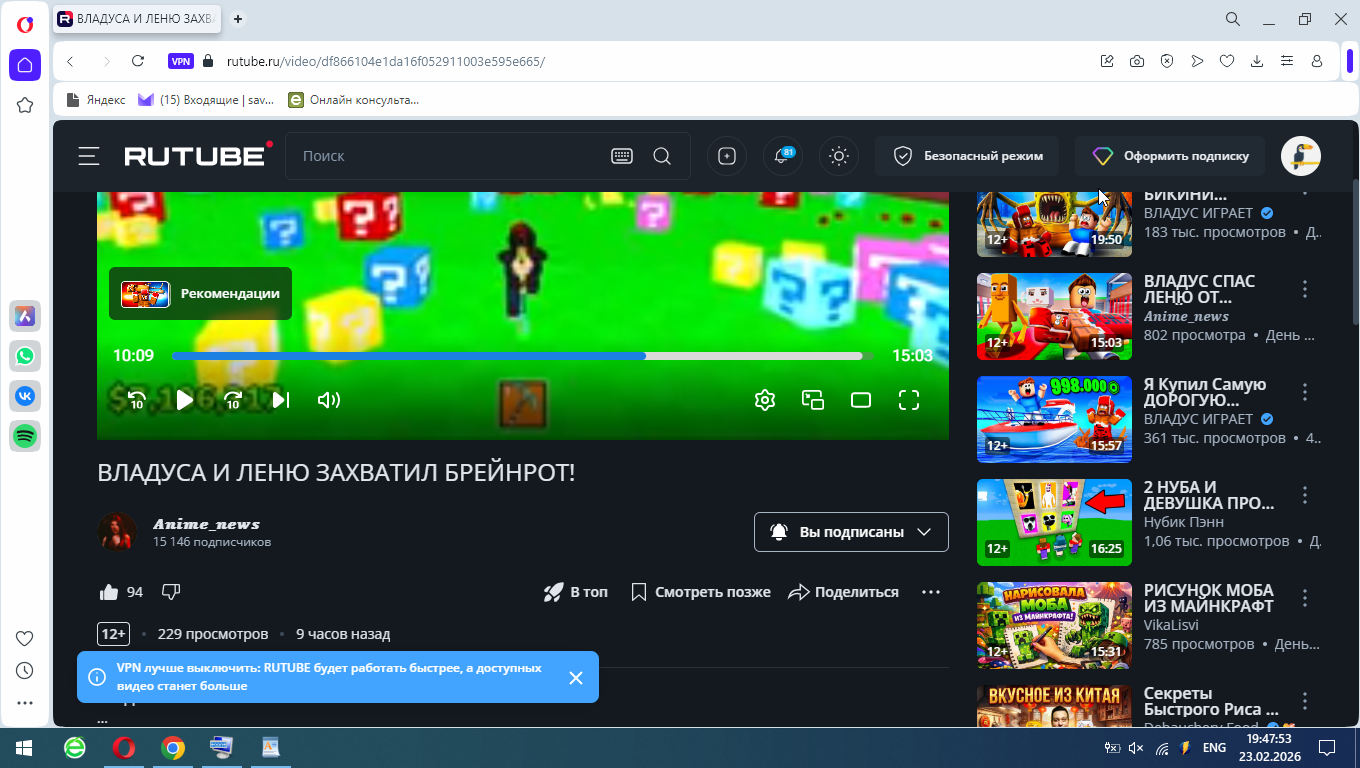
Task: Mute the video player volume
Action: 329,400
